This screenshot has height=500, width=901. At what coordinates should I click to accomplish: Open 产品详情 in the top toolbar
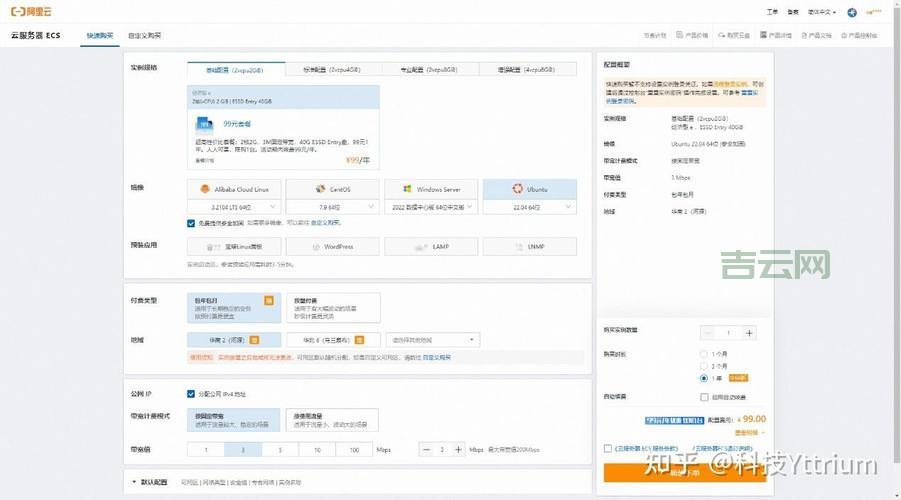point(776,35)
